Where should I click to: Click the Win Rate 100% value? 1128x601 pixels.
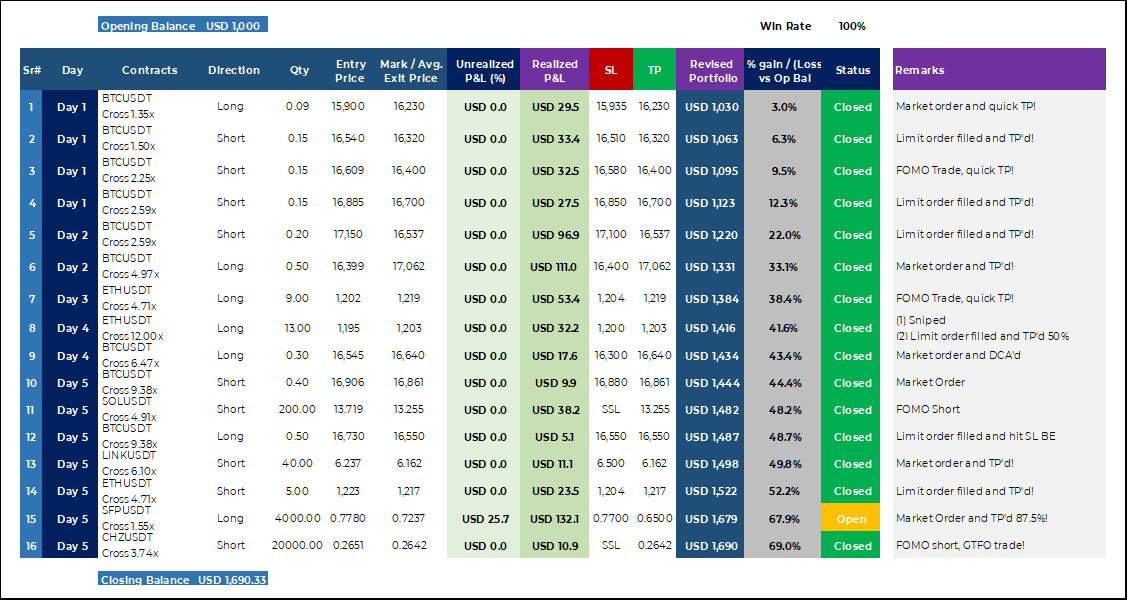click(x=852, y=26)
